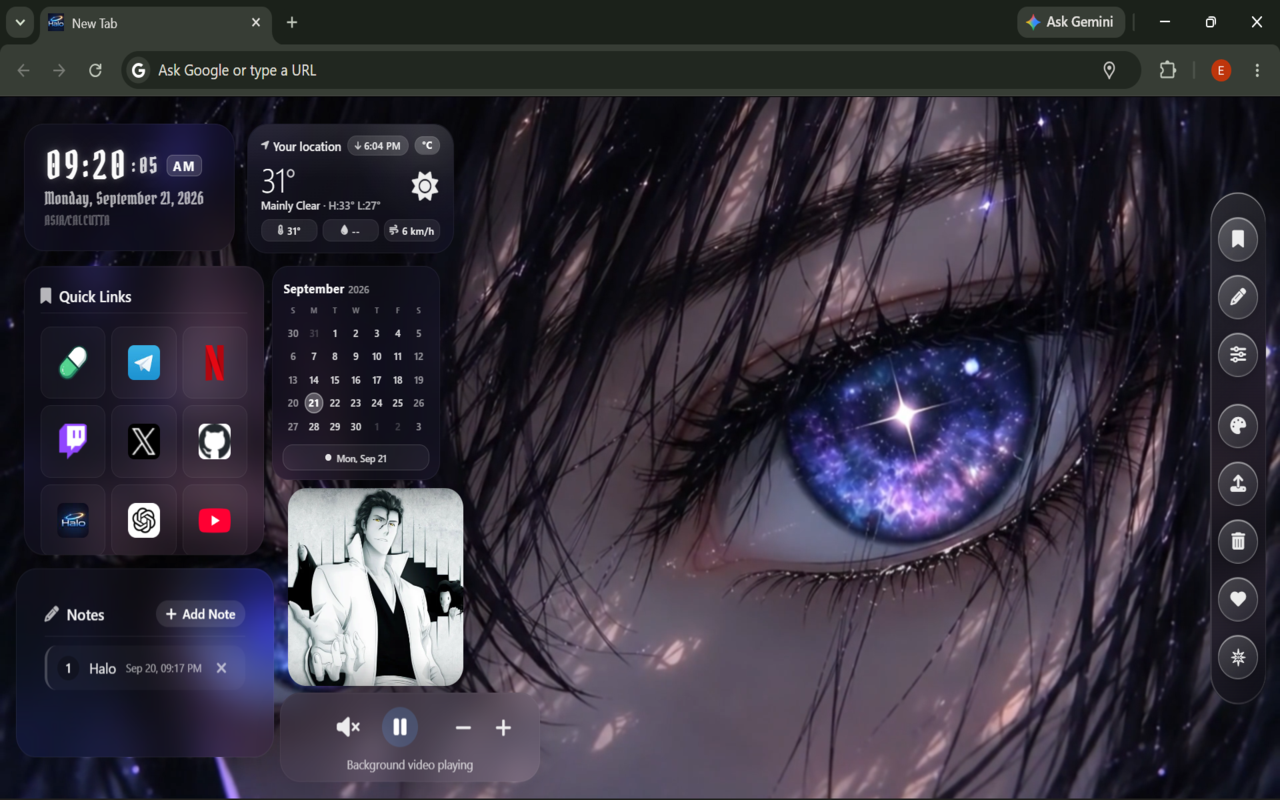Image resolution: width=1280 pixels, height=800 pixels.
Task: Open the X (Twitter) quick link
Action: tap(144, 441)
